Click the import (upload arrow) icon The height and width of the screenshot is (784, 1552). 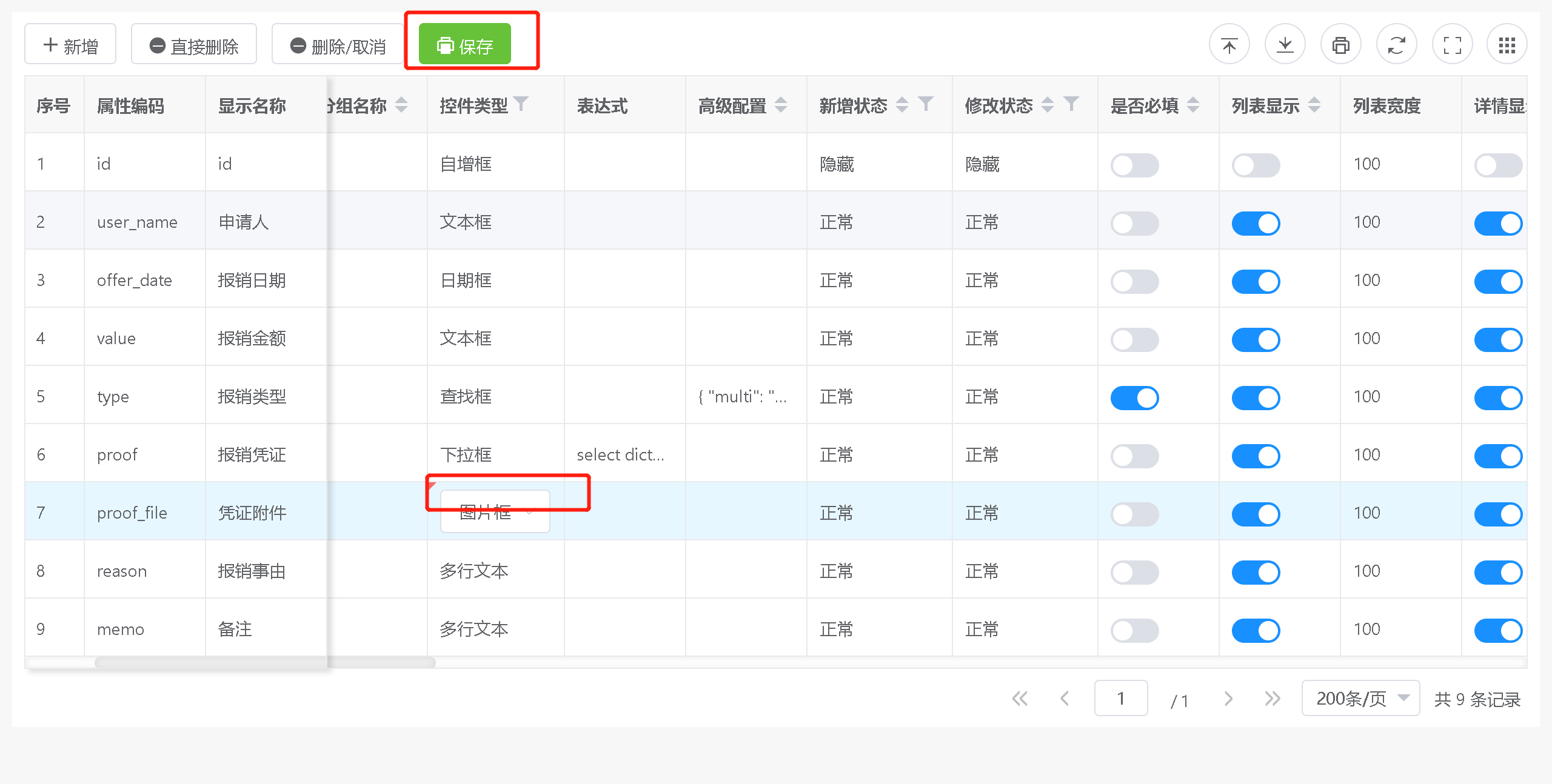click(1229, 45)
